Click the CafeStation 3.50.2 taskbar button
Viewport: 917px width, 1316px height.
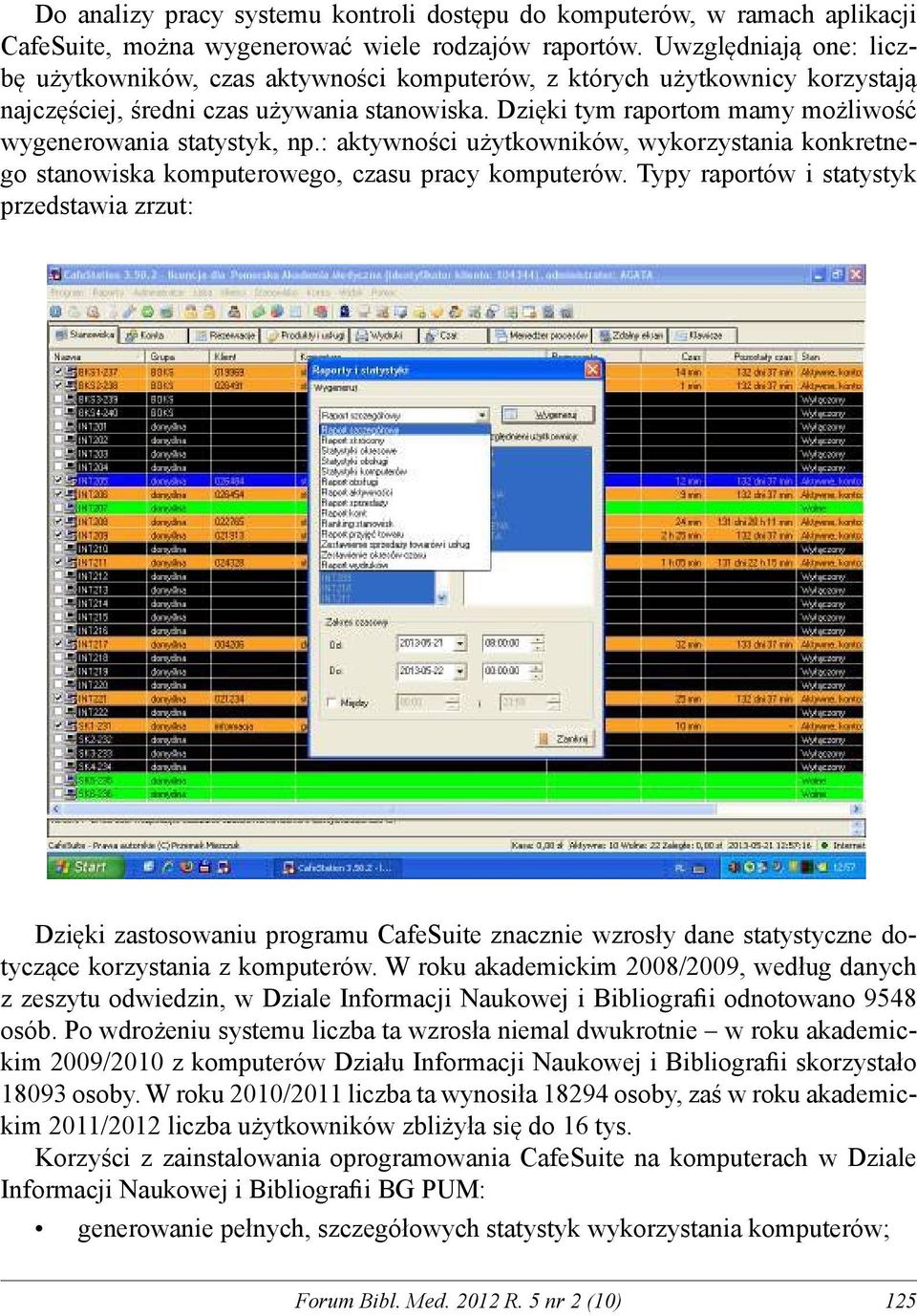[338, 868]
